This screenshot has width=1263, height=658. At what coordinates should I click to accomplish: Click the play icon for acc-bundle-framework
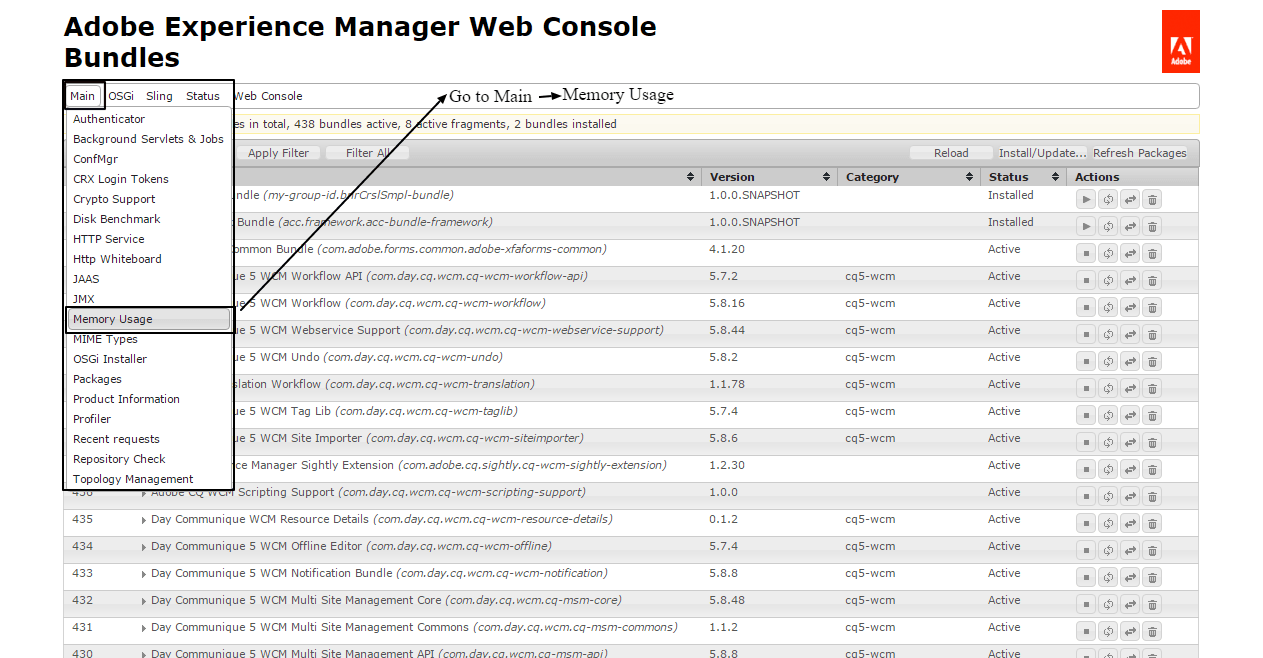pos(1086,222)
